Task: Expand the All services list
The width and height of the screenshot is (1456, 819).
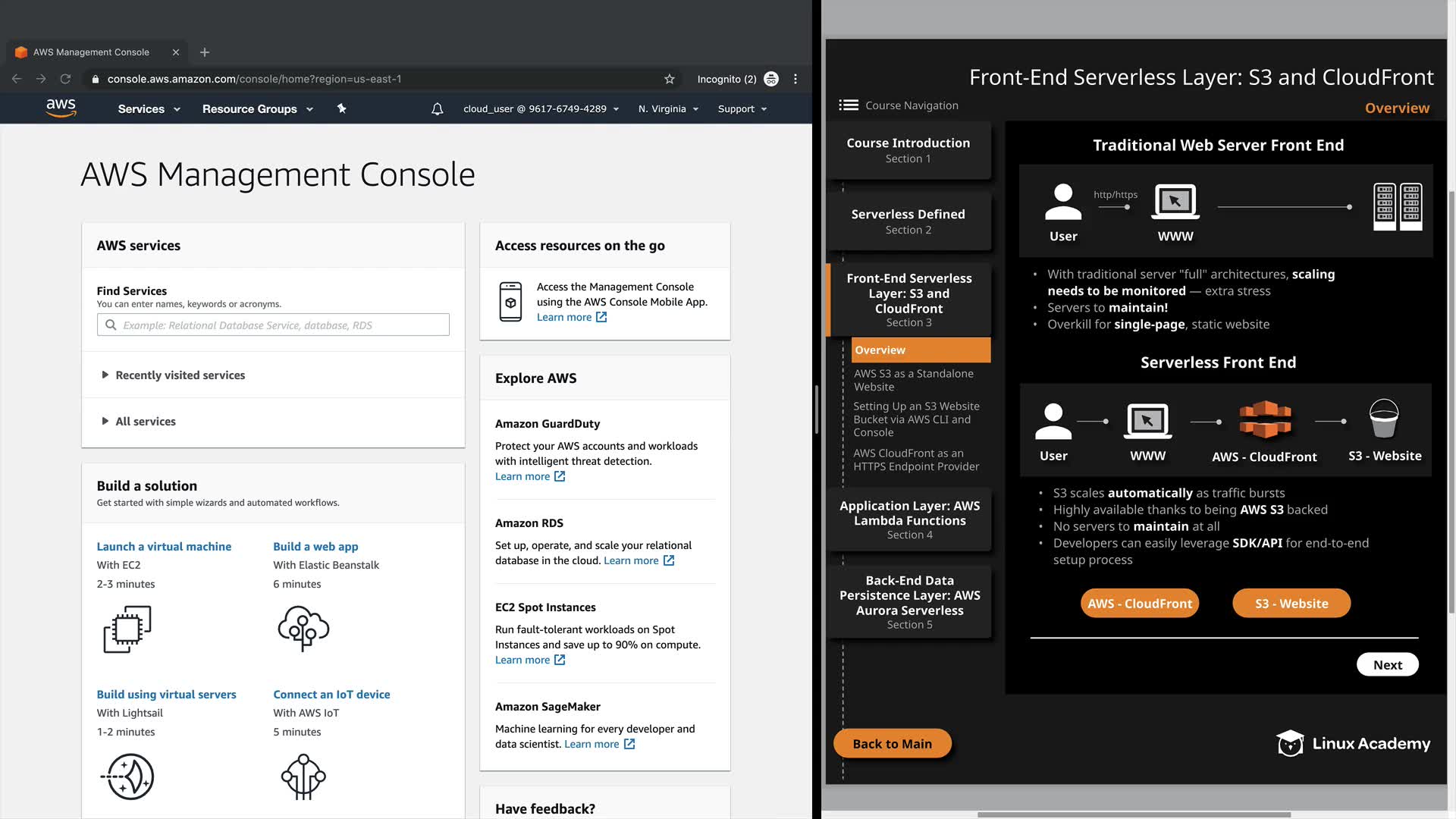Action: pyautogui.click(x=145, y=422)
